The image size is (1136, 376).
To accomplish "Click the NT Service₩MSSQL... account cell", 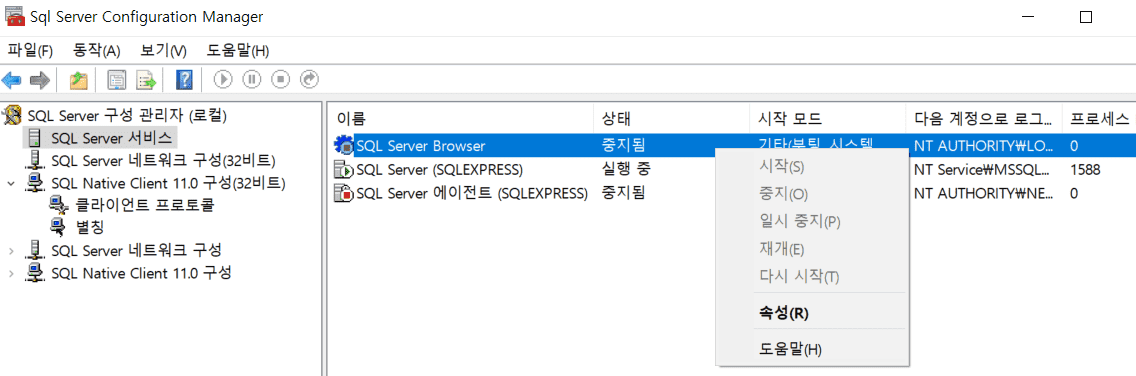I will pyautogui.click(x=982, y=170).
